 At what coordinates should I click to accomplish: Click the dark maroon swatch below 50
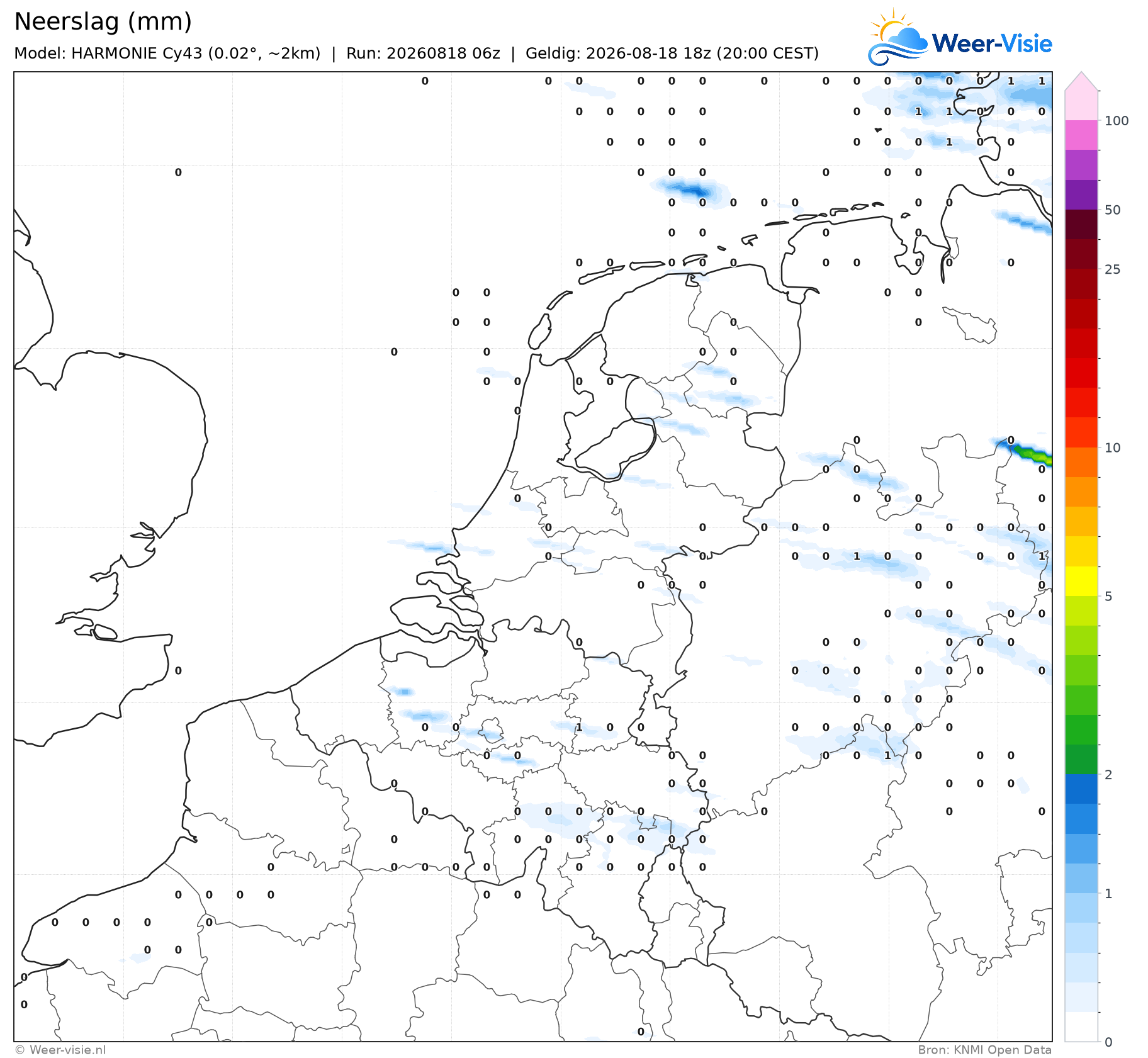(x=1081, y=224)
